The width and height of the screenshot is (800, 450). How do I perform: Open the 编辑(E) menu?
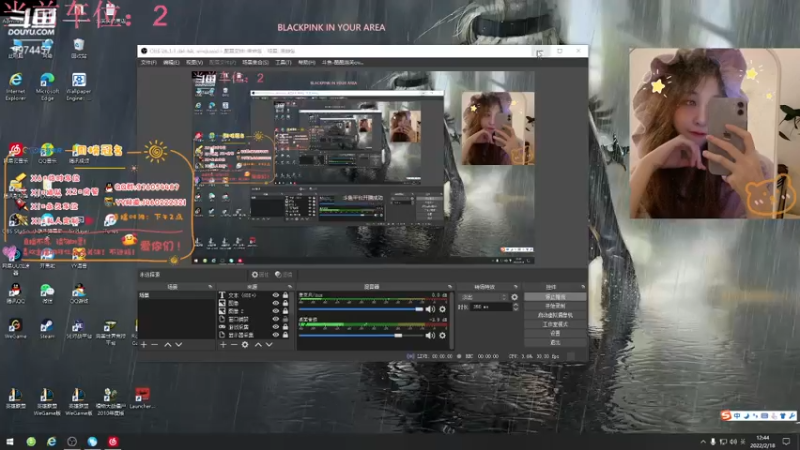tap(171, 62)
